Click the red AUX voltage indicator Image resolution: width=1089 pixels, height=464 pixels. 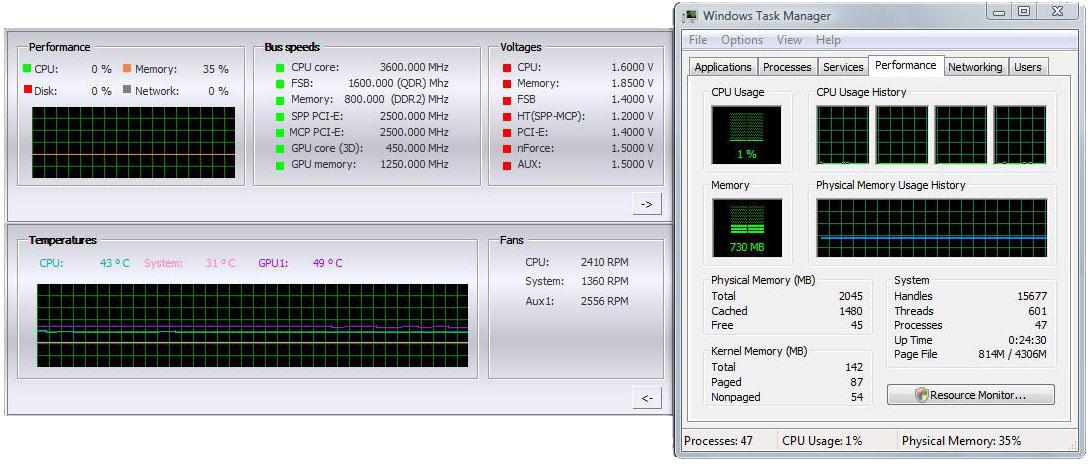(506, 165)
